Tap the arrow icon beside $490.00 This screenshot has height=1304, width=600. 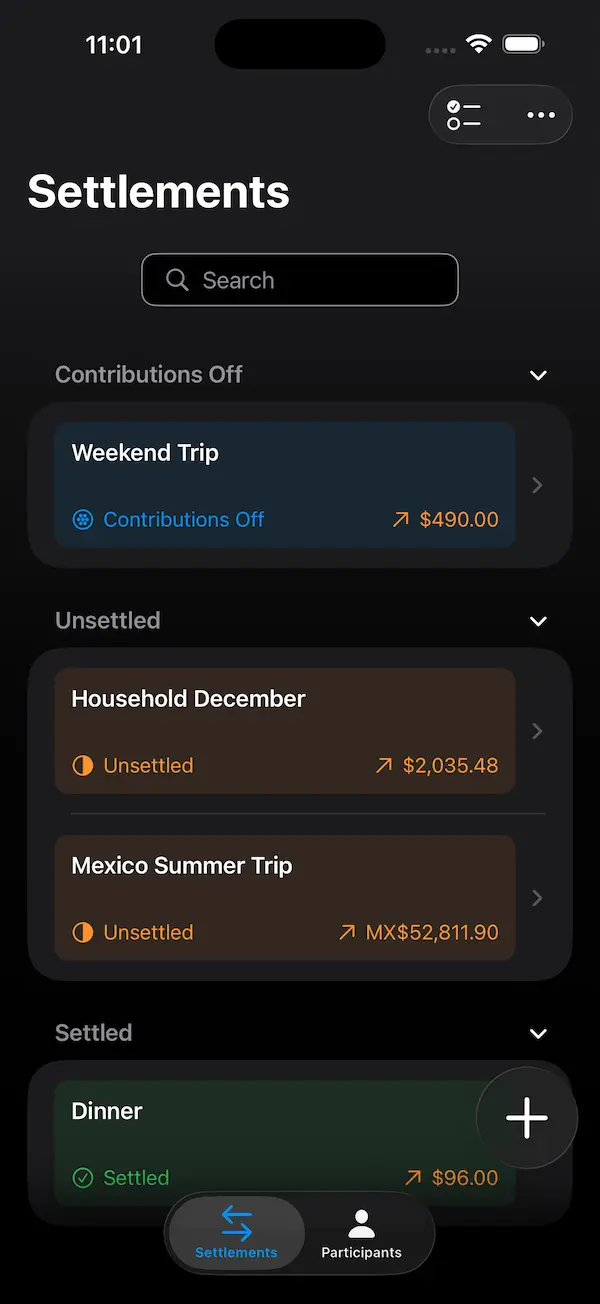(401, 520)
